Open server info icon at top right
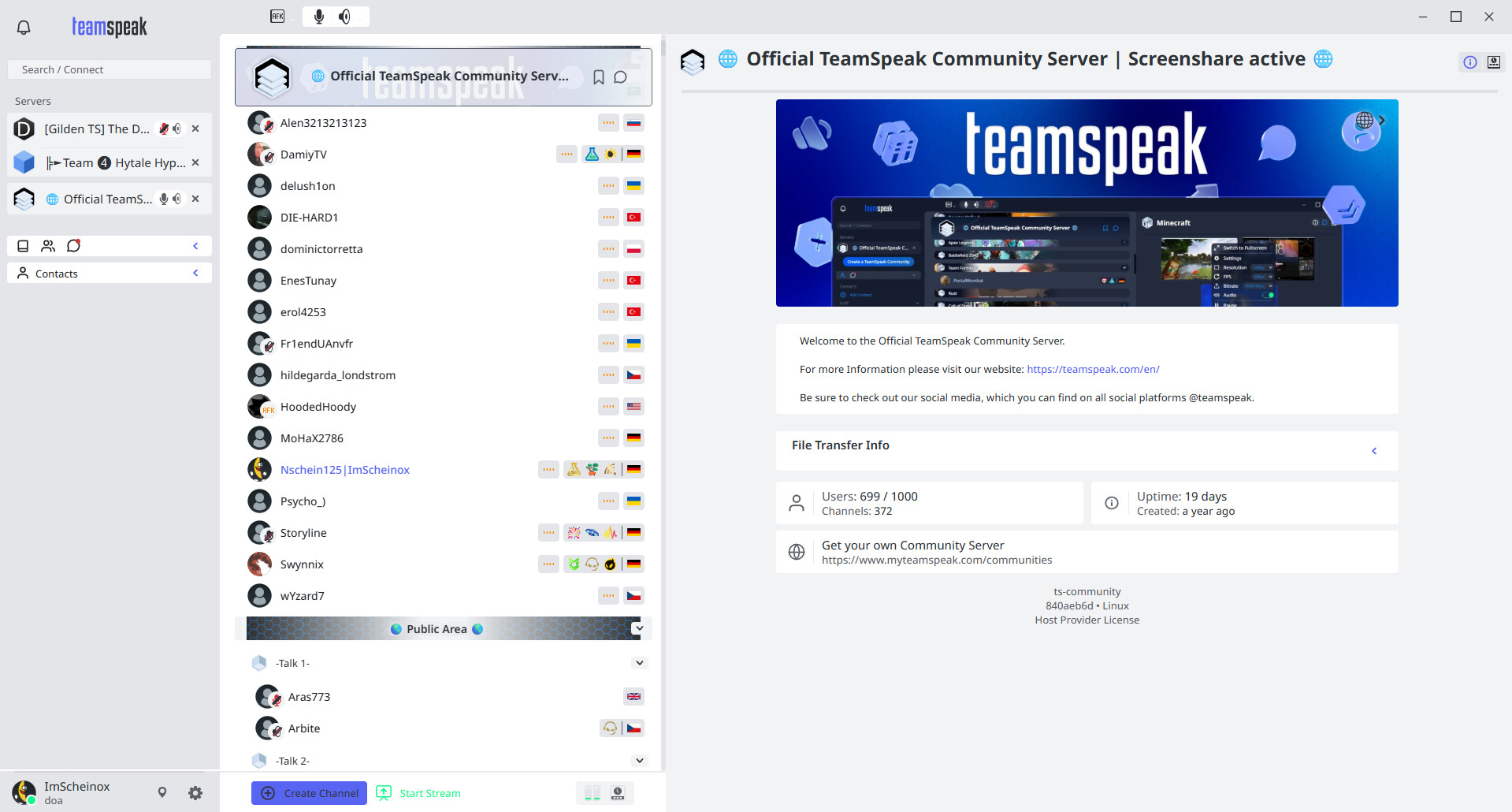 point(1470,62)
